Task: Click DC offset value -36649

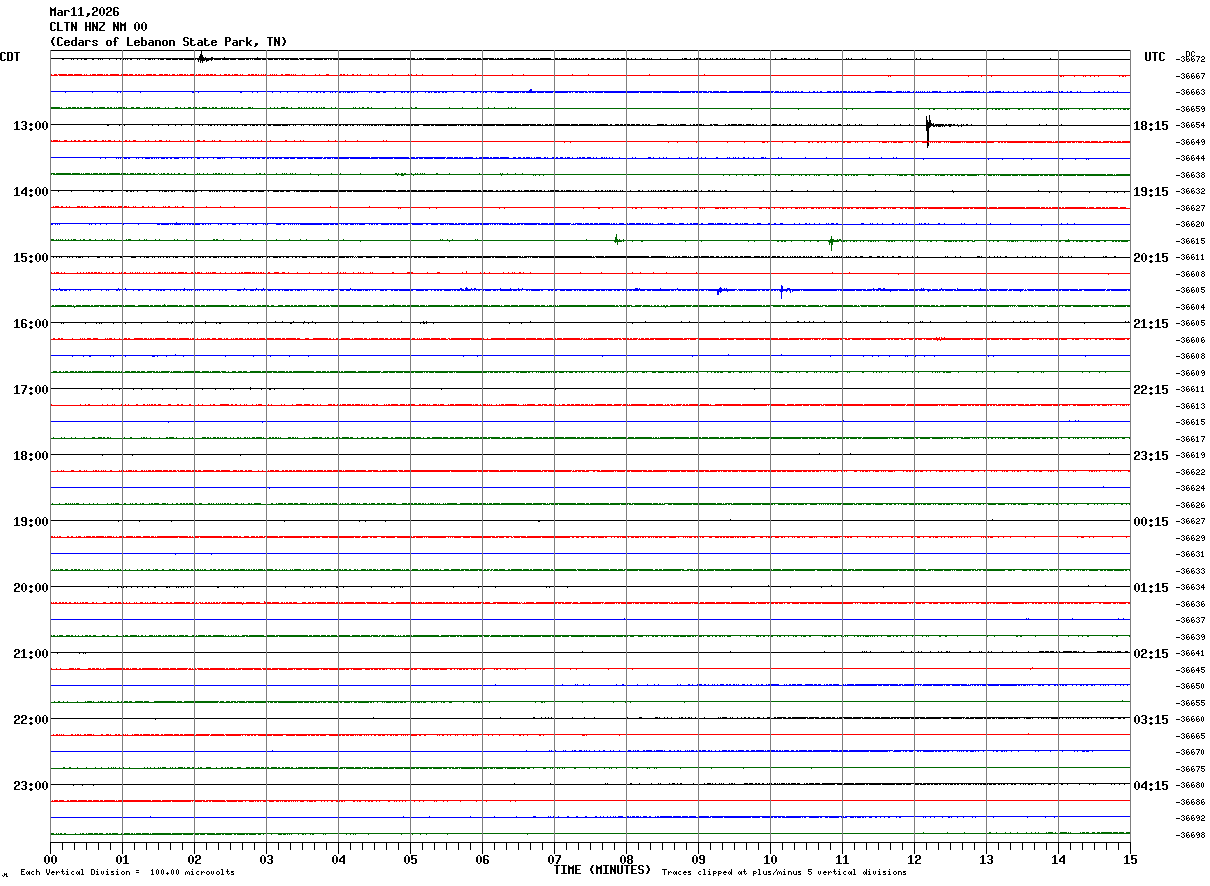Action: pyautogui.click(x=1191, y=142)
